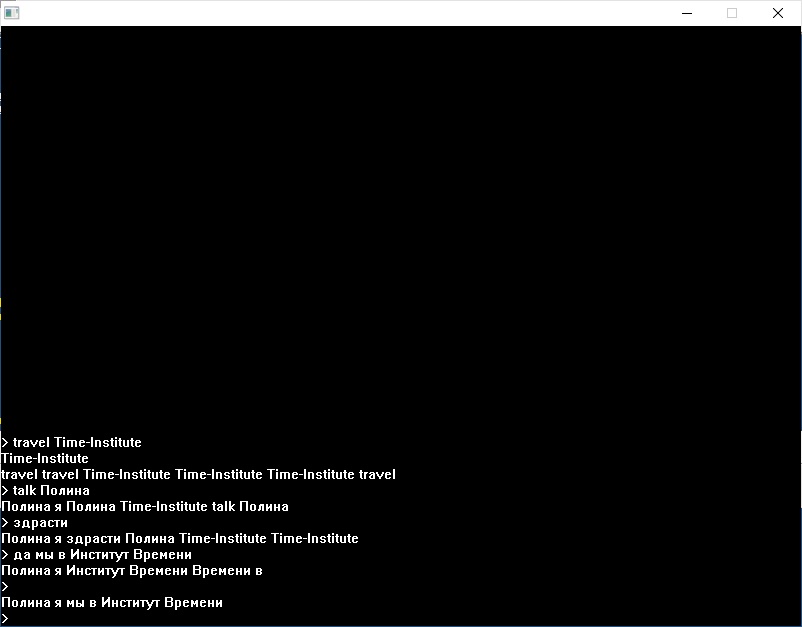Click the output 'Полина я Полина Time-Institute talk Полина'
The height and width of the screenshot is (627, 802).
(x=145, y=506)
